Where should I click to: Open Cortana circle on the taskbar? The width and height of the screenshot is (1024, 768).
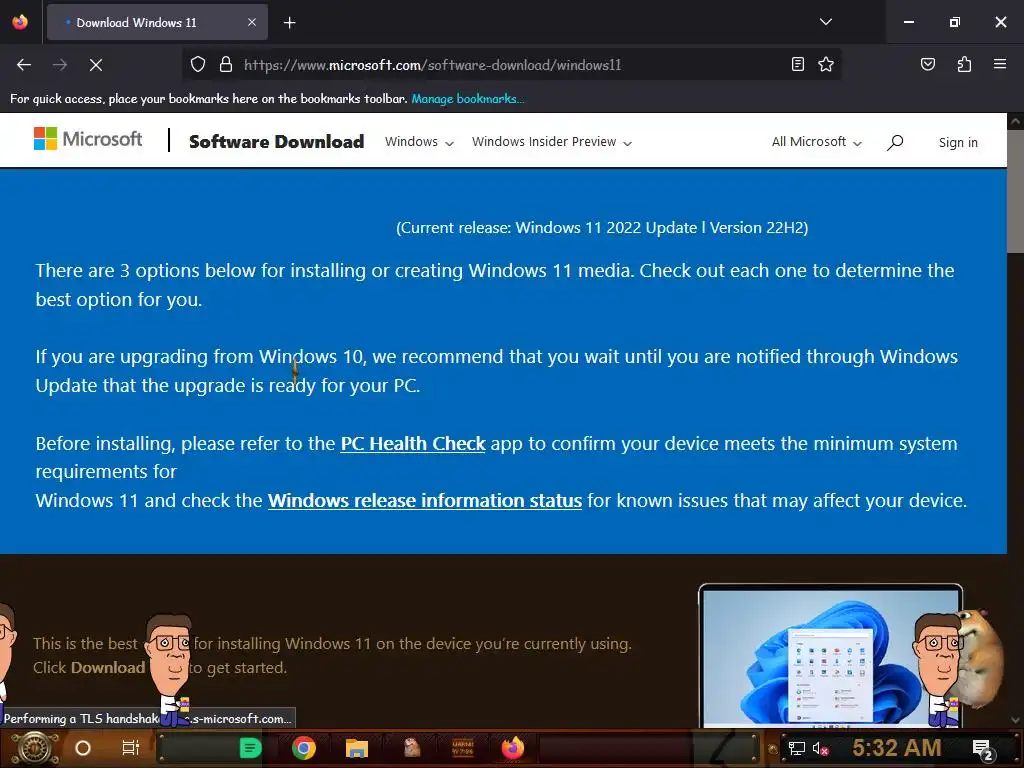[83, 748]
